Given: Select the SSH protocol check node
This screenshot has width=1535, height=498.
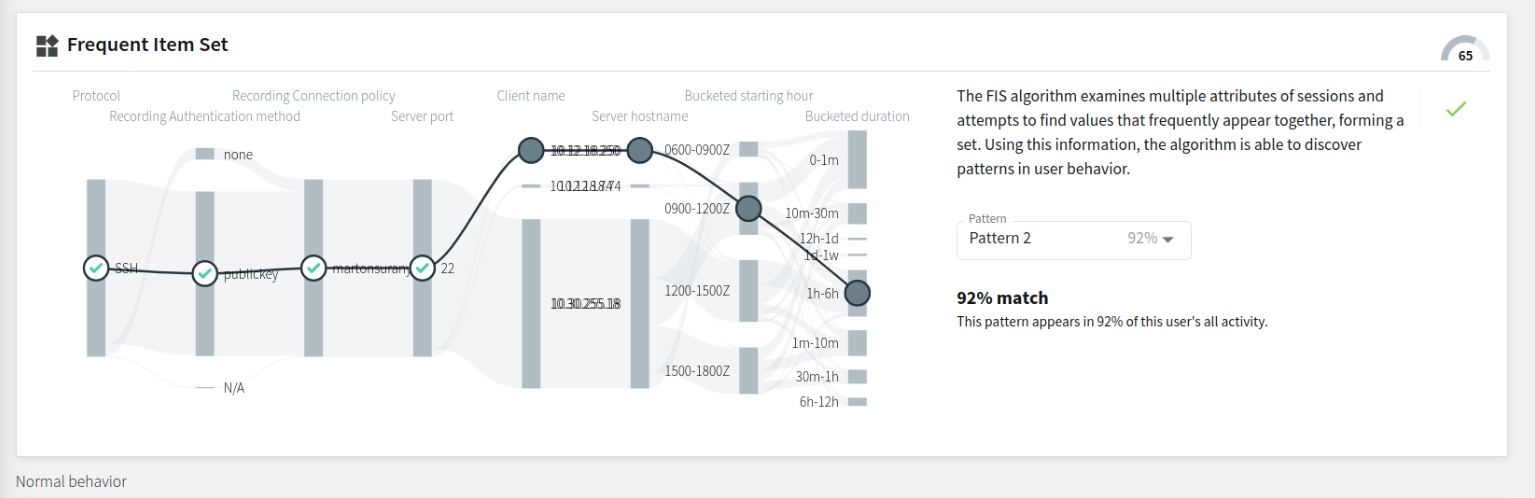Looking at the screenshot, I should tap(96, 268).
